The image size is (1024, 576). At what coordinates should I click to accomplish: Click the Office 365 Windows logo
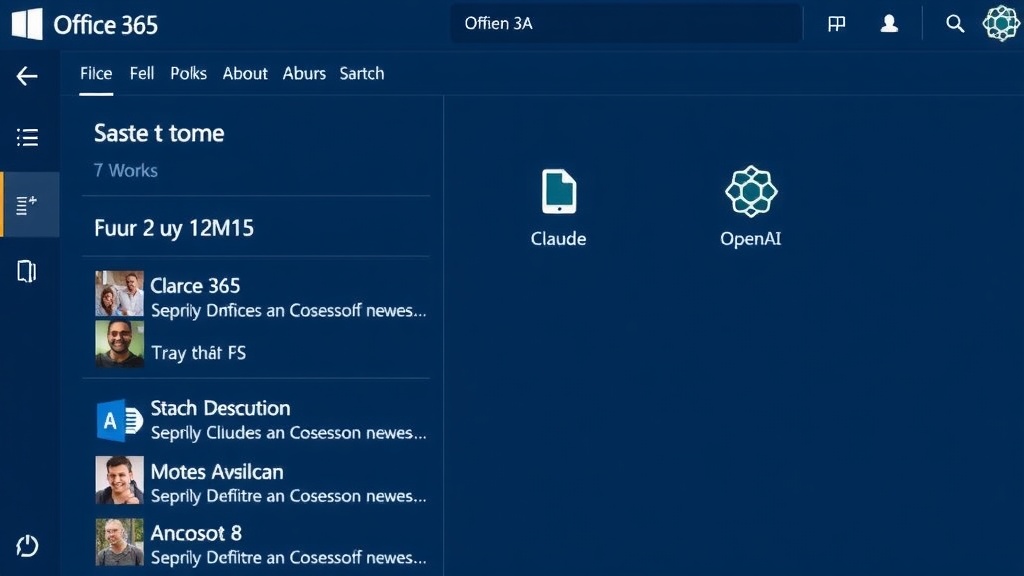point(27,24)
